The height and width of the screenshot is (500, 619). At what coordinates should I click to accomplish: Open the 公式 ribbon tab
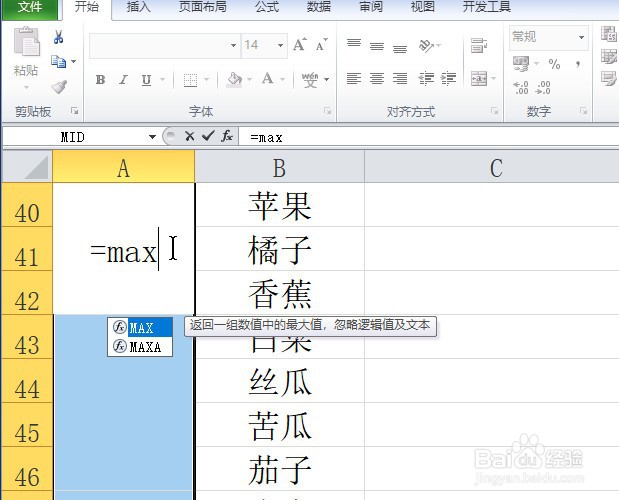267,7
